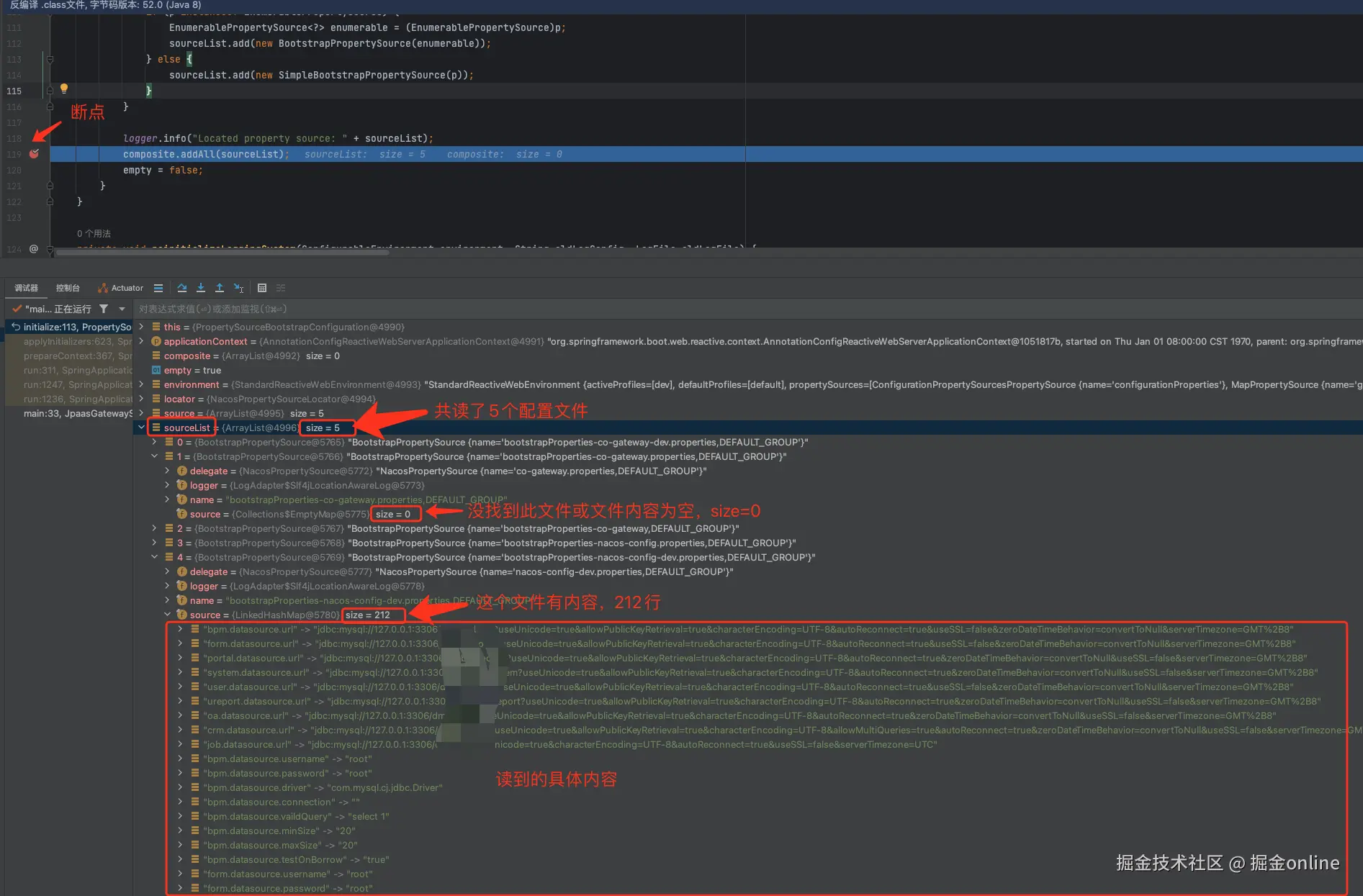Expand the "bpm.datasource.minSize" entry
This screenshot has height=896, width=1363.
(x=180, y=831)
